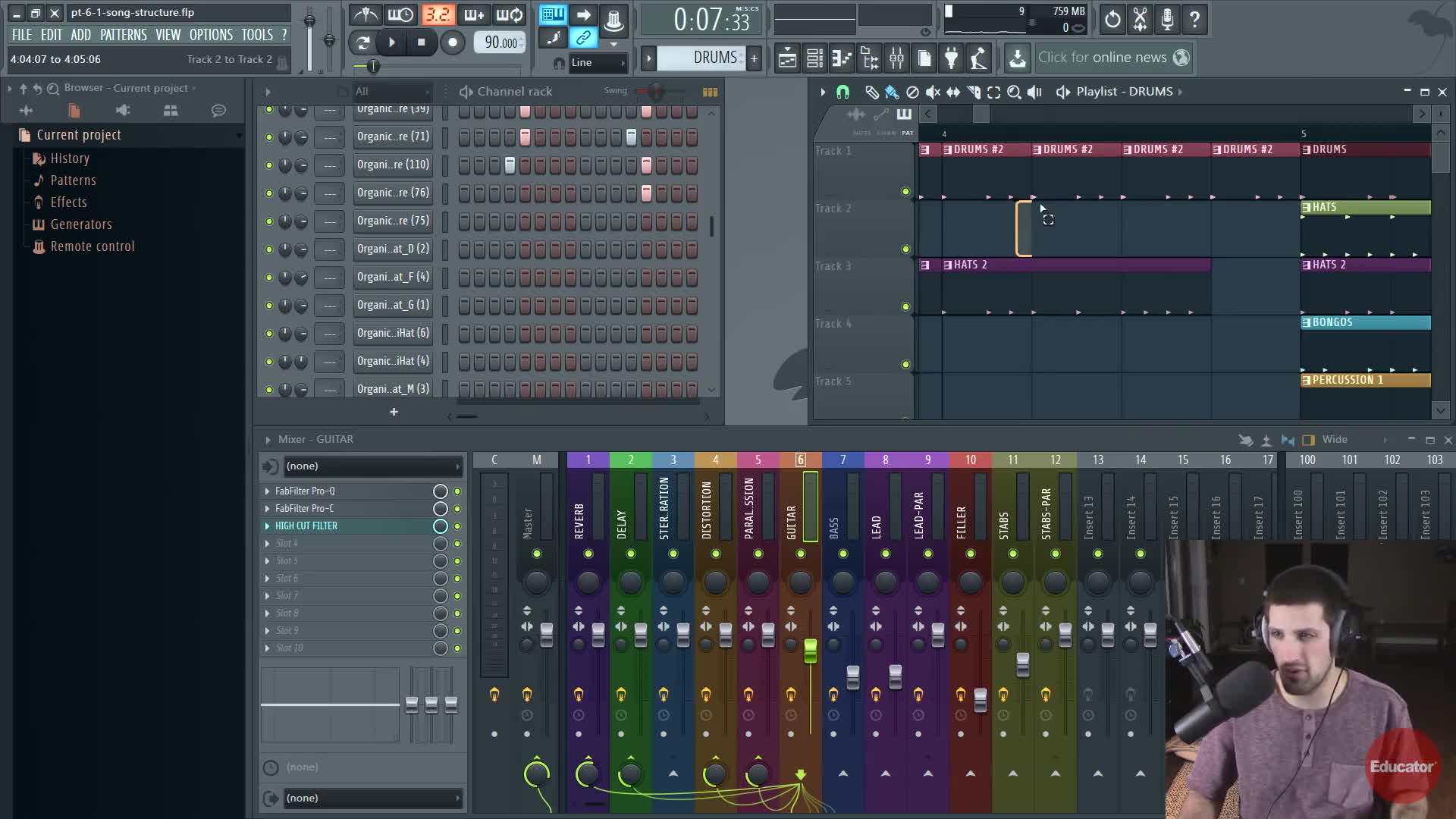Click the GUITAR mixer track fader
This screenshot has width=1456, height=819.
tap(810, 651)
